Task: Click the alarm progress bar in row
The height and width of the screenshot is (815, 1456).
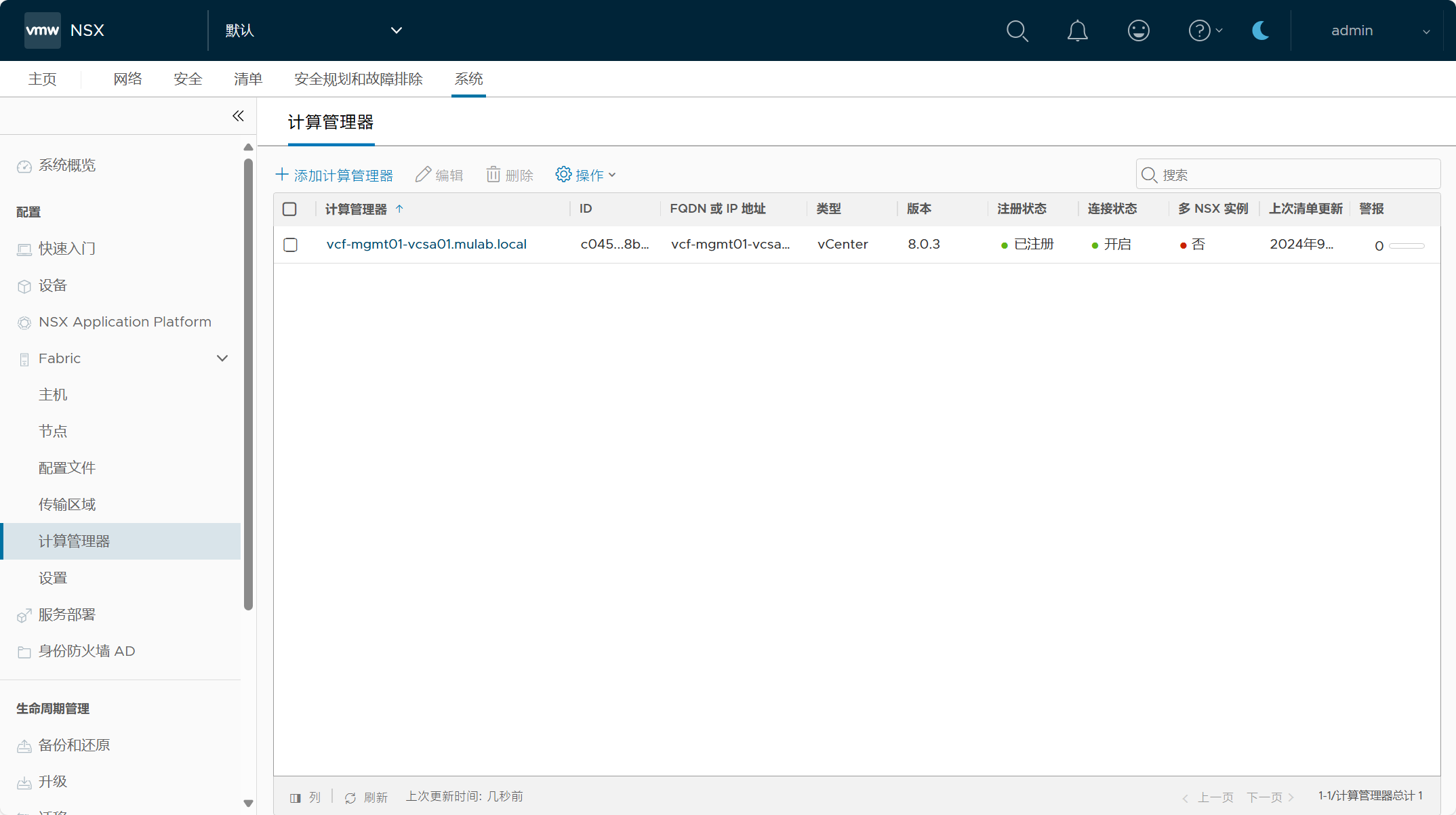Action: tap(1407, 246)
